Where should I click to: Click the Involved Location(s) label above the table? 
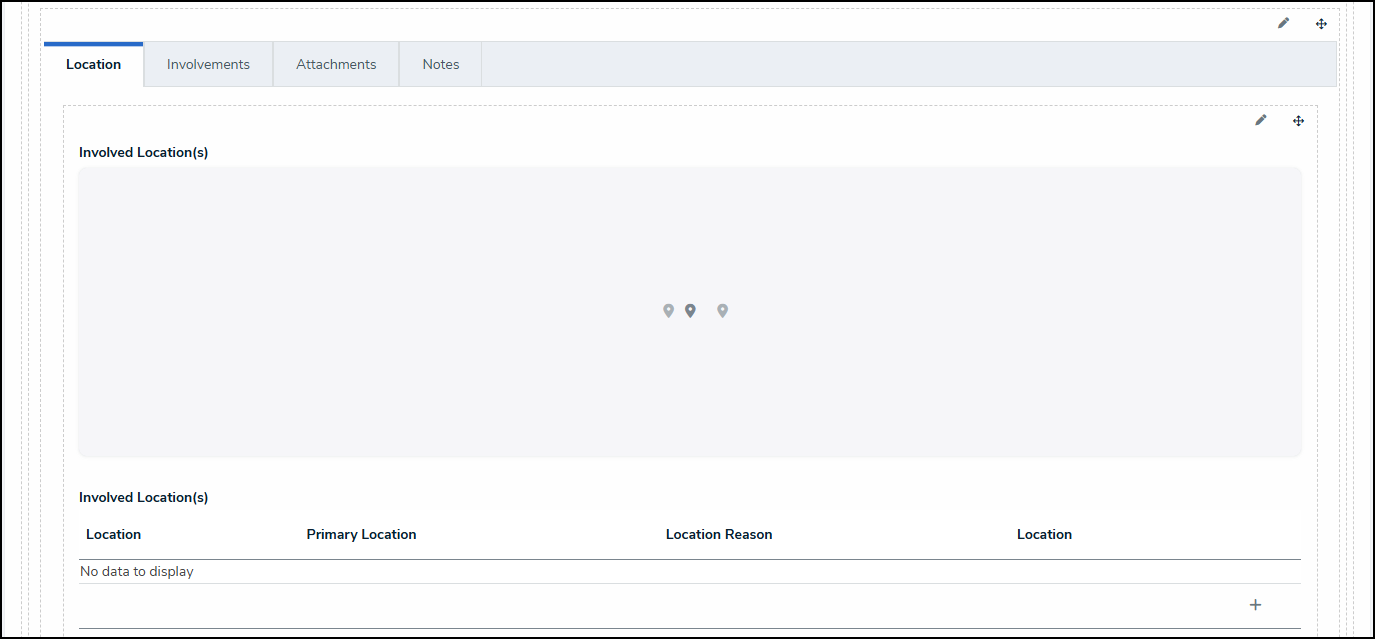[x=144, y=497]
